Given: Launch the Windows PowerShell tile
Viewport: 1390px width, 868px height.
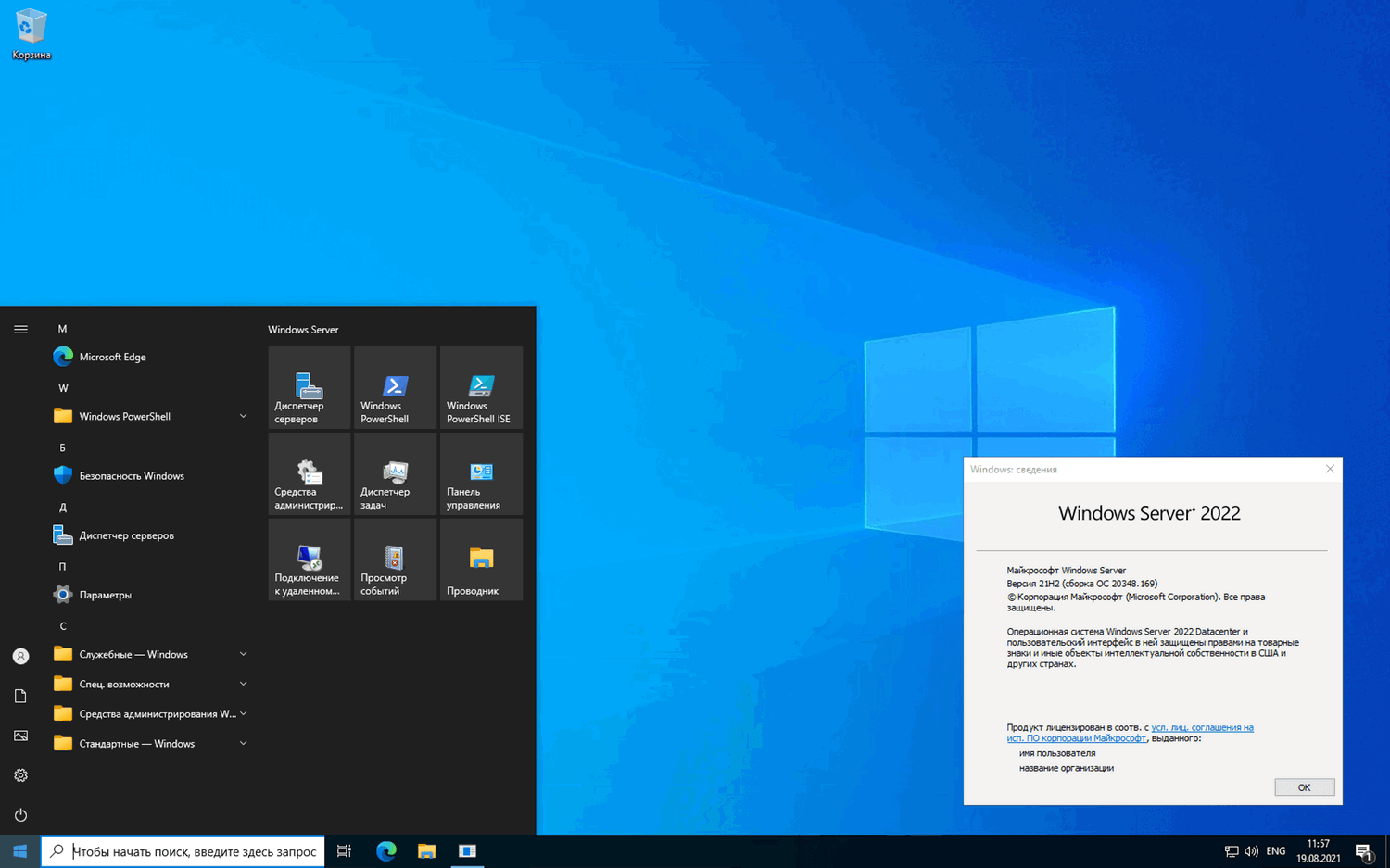Looking at the screenshot, I should [395, 387].
